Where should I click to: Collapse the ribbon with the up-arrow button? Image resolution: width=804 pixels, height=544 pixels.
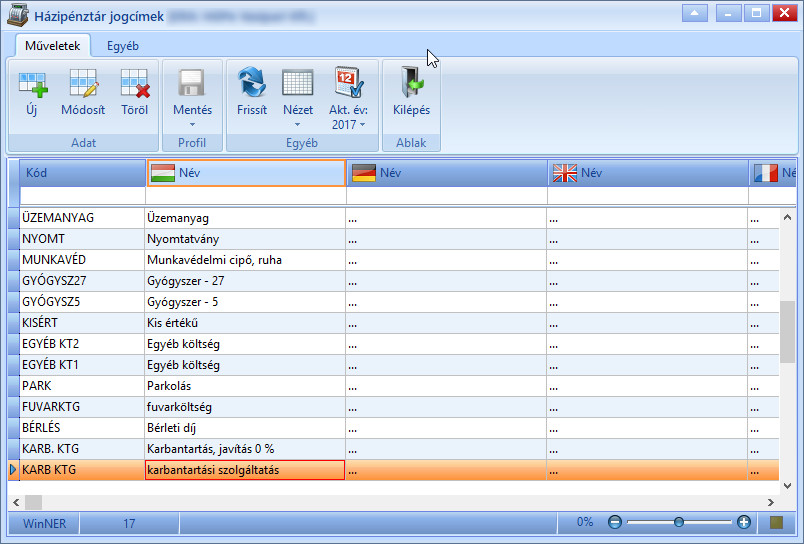click(694, 13)
